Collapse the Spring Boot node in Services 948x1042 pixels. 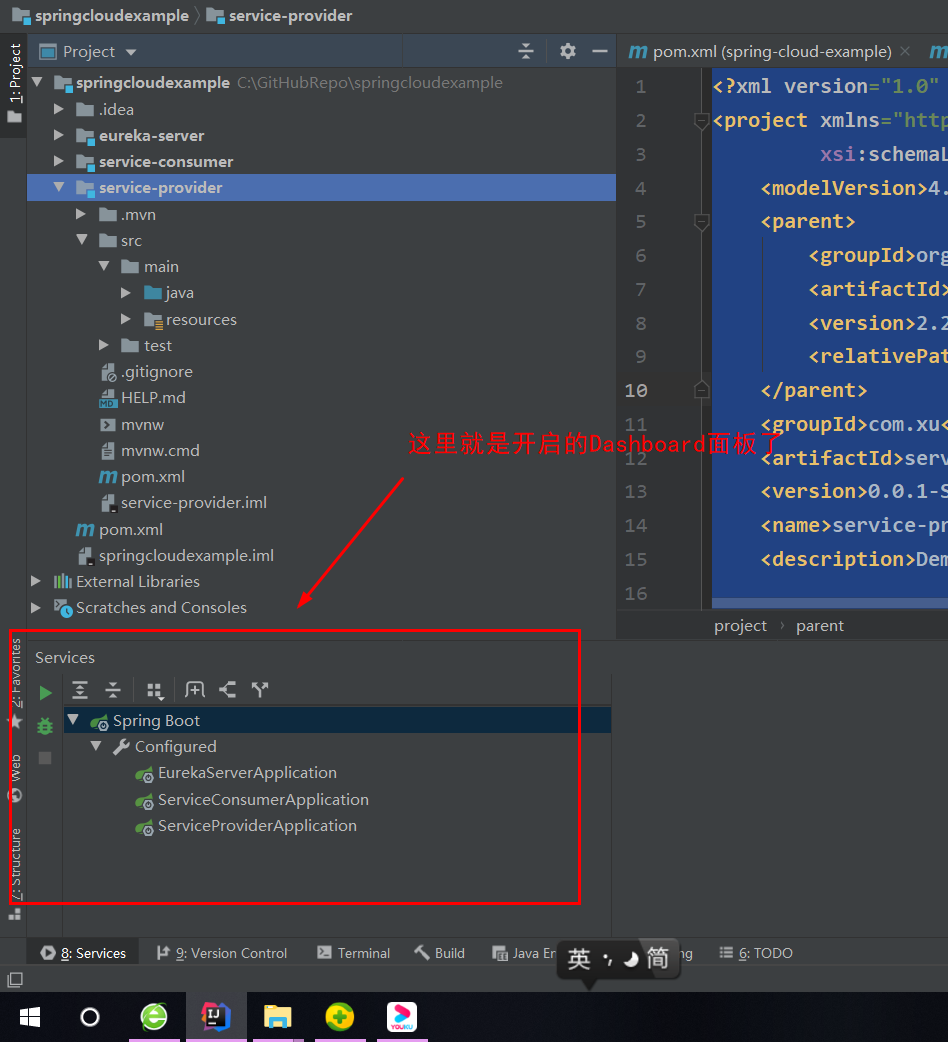[73, 720]
